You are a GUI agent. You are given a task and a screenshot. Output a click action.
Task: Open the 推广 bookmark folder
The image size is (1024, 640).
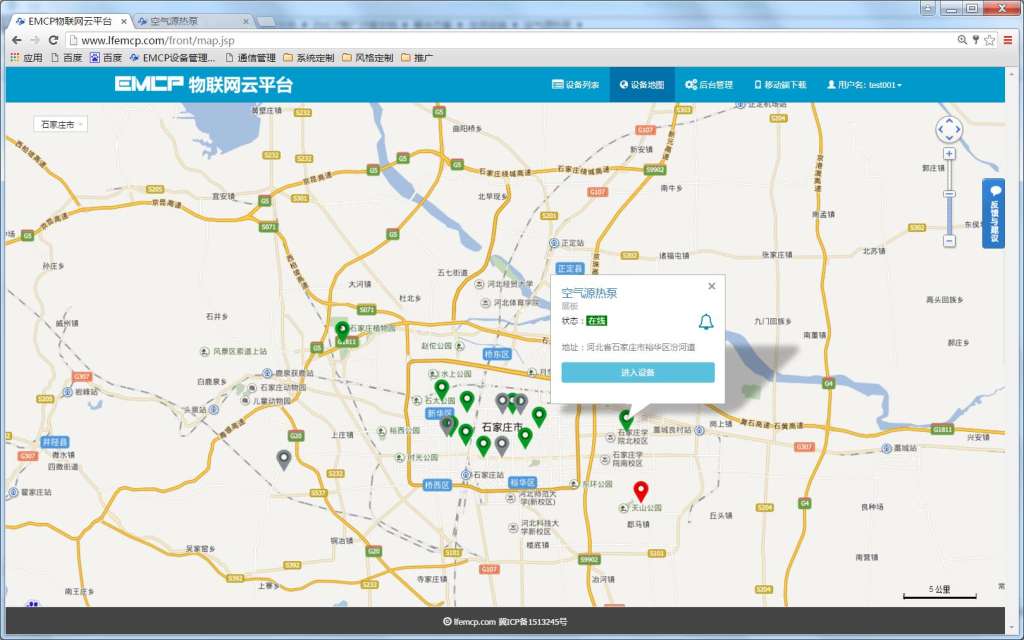click(417, 57)
